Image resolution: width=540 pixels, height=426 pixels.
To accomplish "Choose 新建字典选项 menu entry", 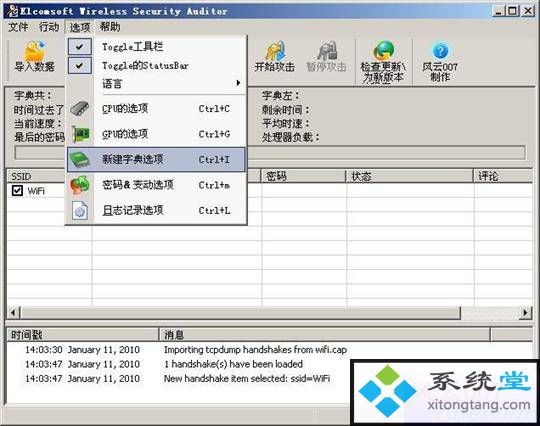I will pos(156,159).
